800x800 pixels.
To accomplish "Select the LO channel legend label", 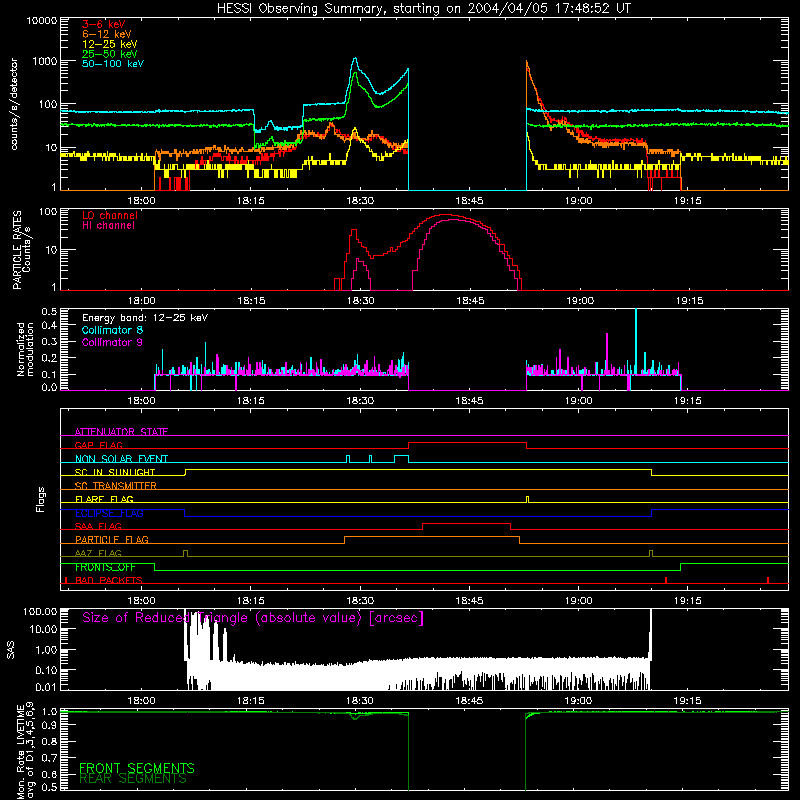I will coord(110,215).
